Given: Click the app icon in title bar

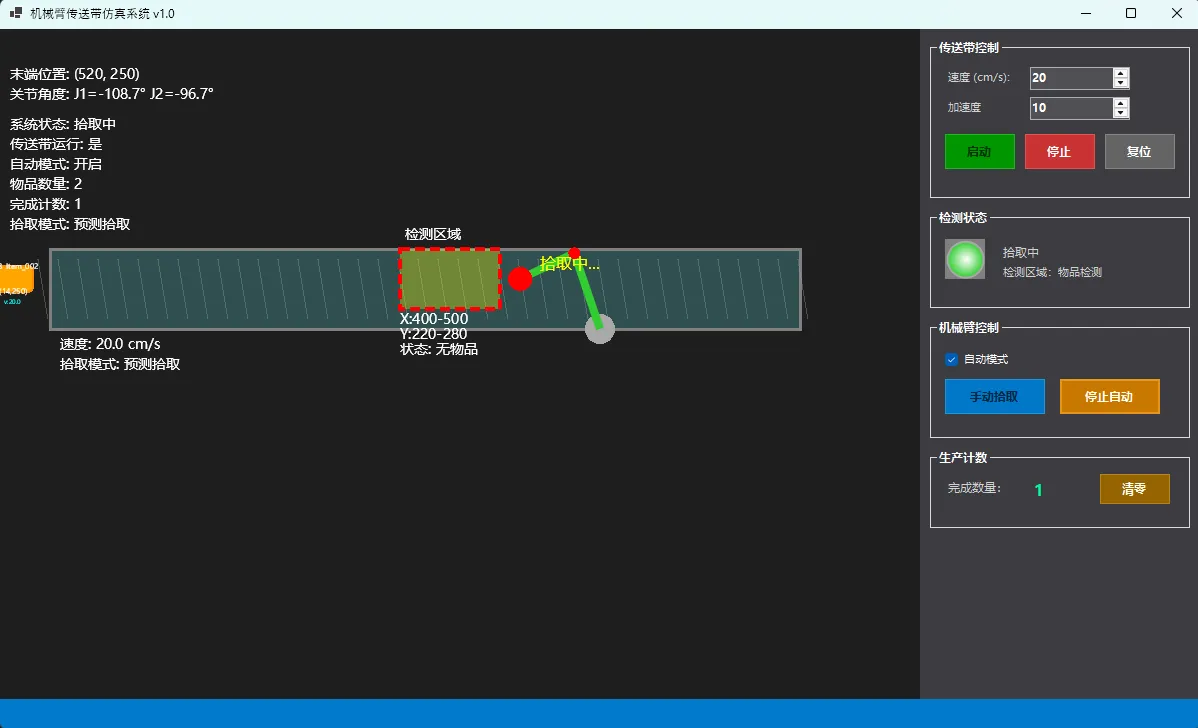Looking at the screenshot, I should pyautogui.click(x=16, y=13).
